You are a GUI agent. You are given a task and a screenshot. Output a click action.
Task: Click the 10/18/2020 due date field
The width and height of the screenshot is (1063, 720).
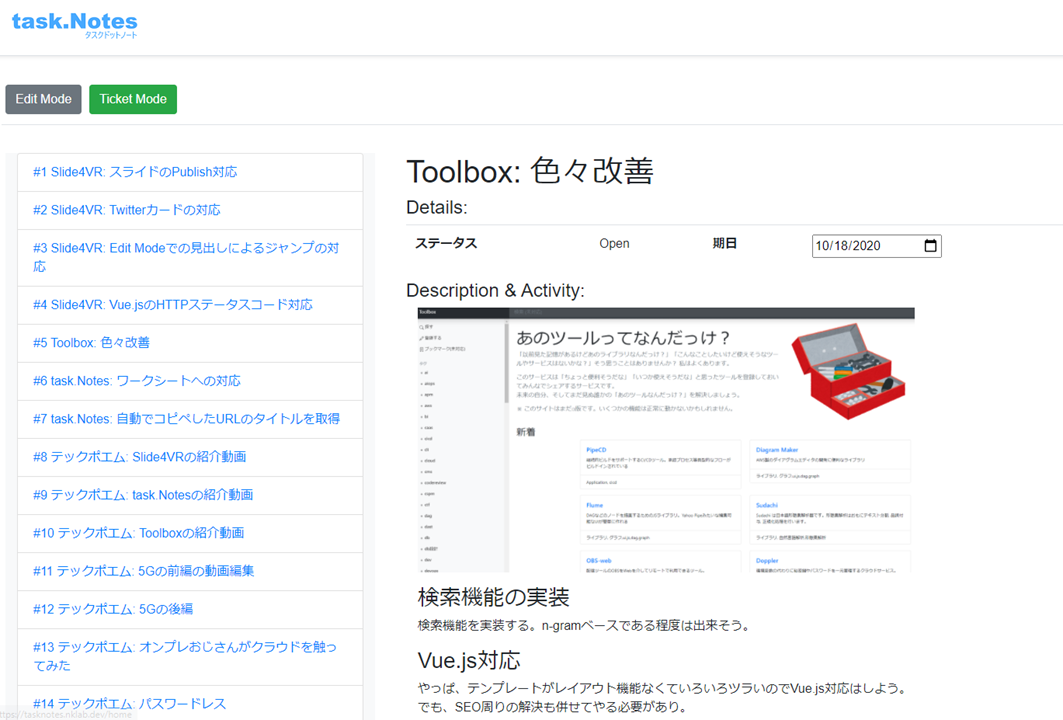[x=877, y=246]
